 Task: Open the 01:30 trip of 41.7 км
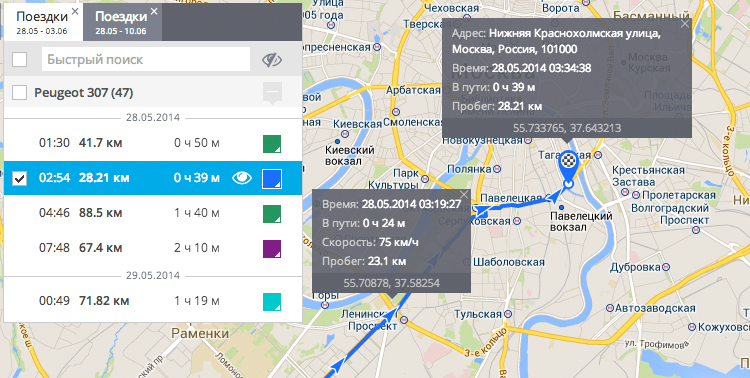tap(153, 143)
